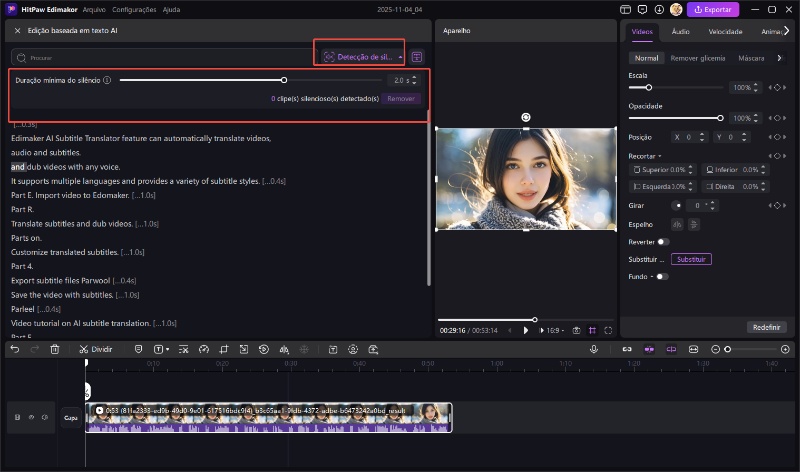Click the microphone voiceover icon above timeline

pyautogui.click(x=594, y=349)
